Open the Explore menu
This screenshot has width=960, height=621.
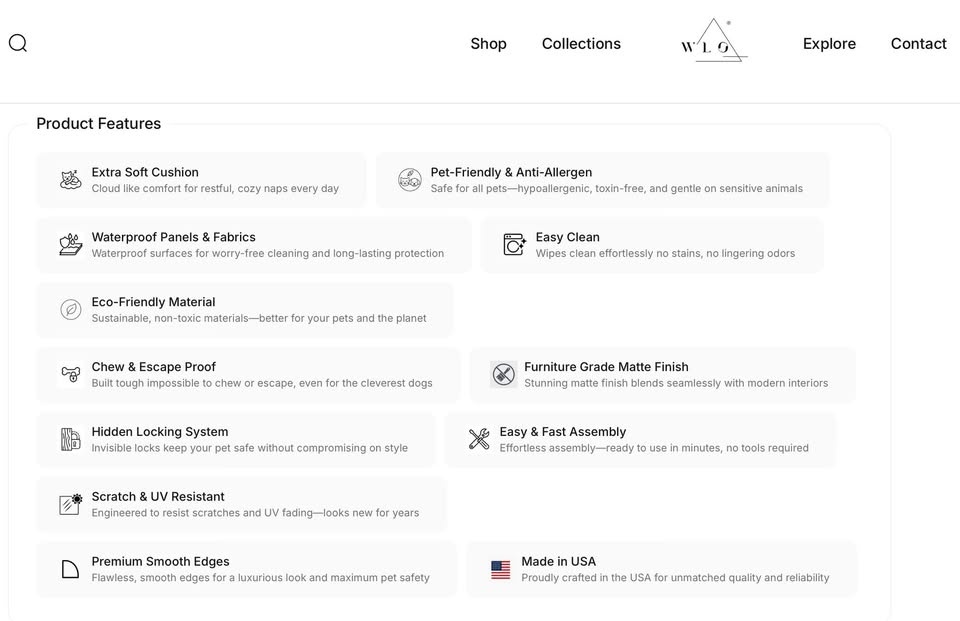click(x=829, y=44)
